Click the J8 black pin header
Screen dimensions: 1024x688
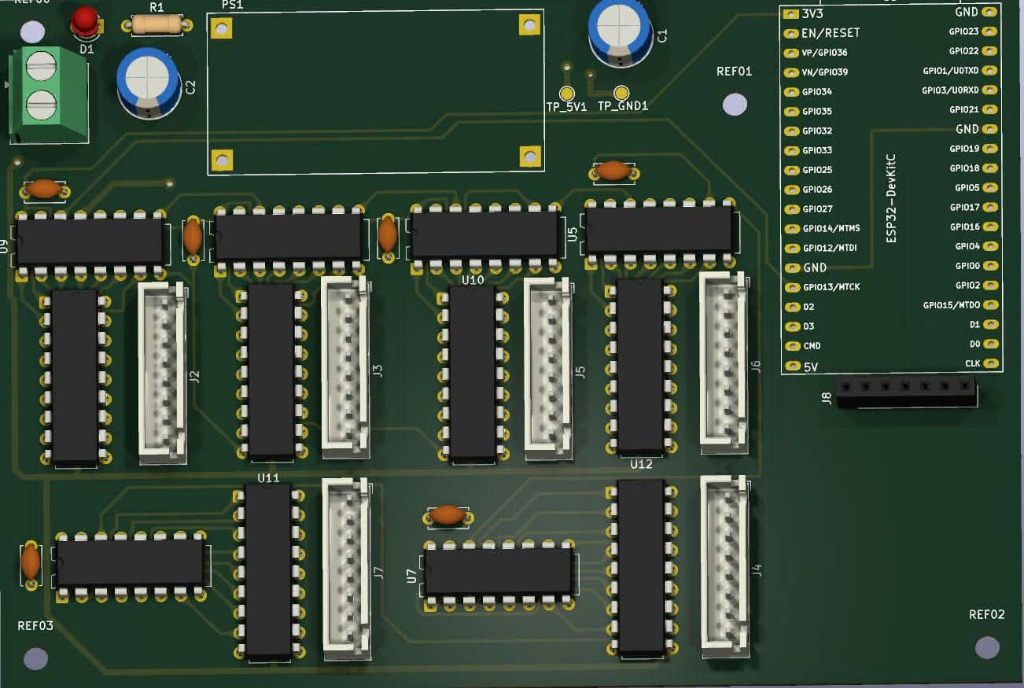coord(906,394)
